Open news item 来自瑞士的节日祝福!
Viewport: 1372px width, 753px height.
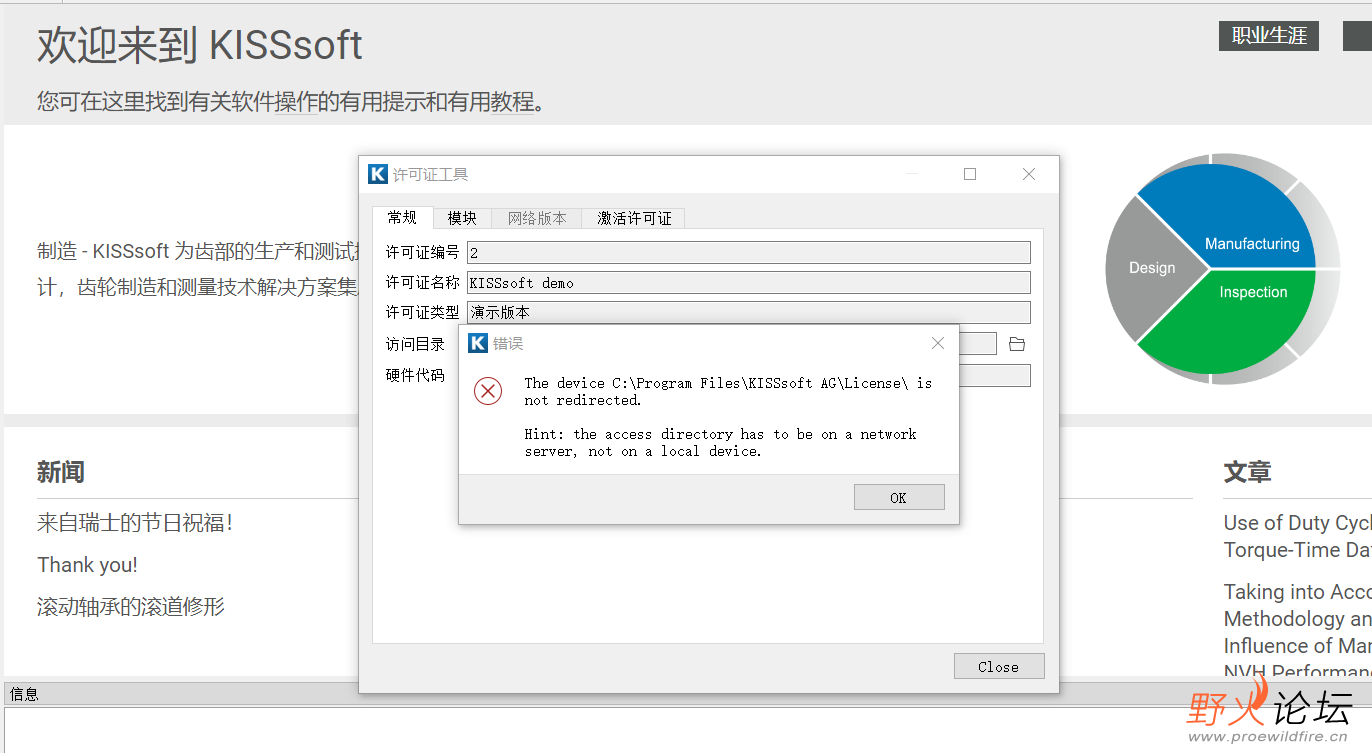pyautogui.click(x=135, y=523)
